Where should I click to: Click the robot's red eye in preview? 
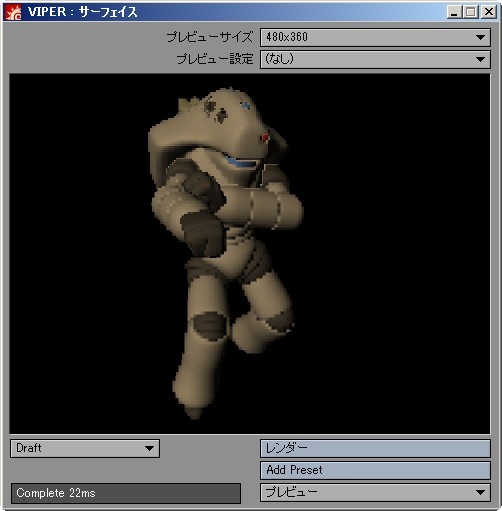pyautogui.click(x=265, y=137)
